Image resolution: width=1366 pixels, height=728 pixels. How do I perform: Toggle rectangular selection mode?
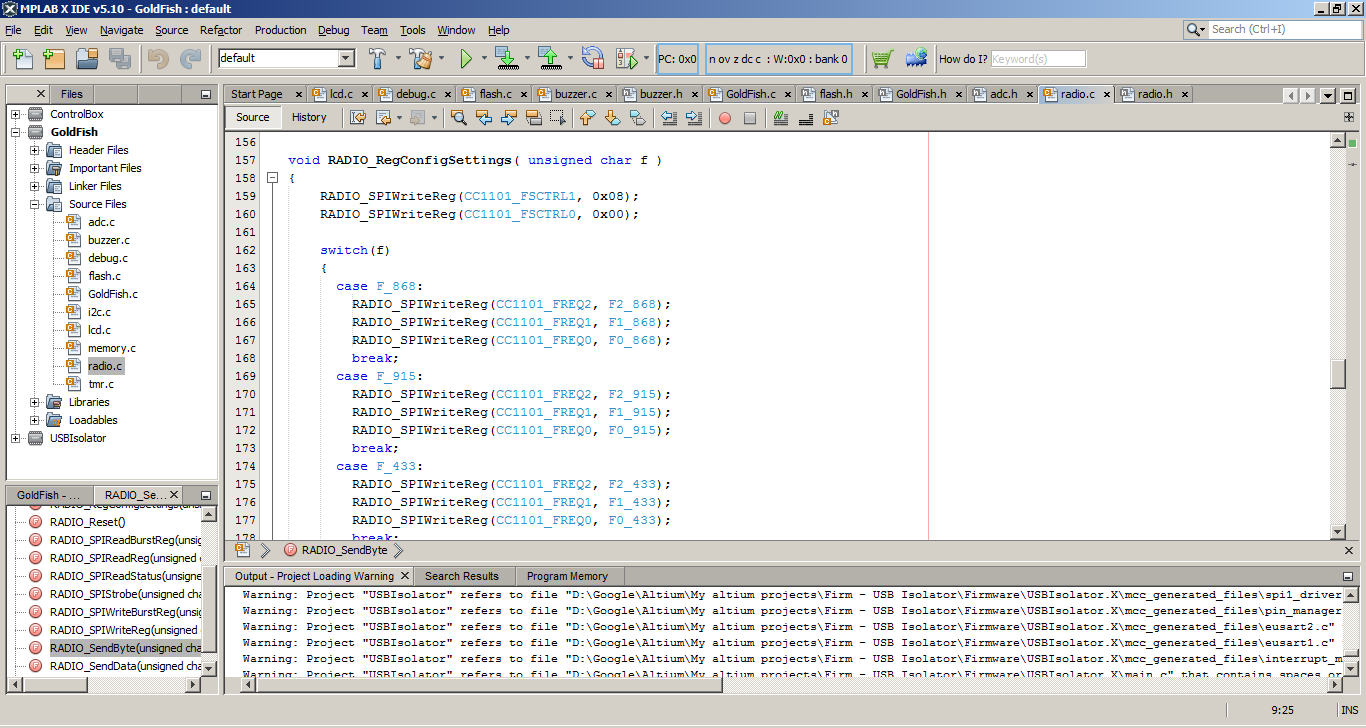pyautogui.click(x=558, y=118)
